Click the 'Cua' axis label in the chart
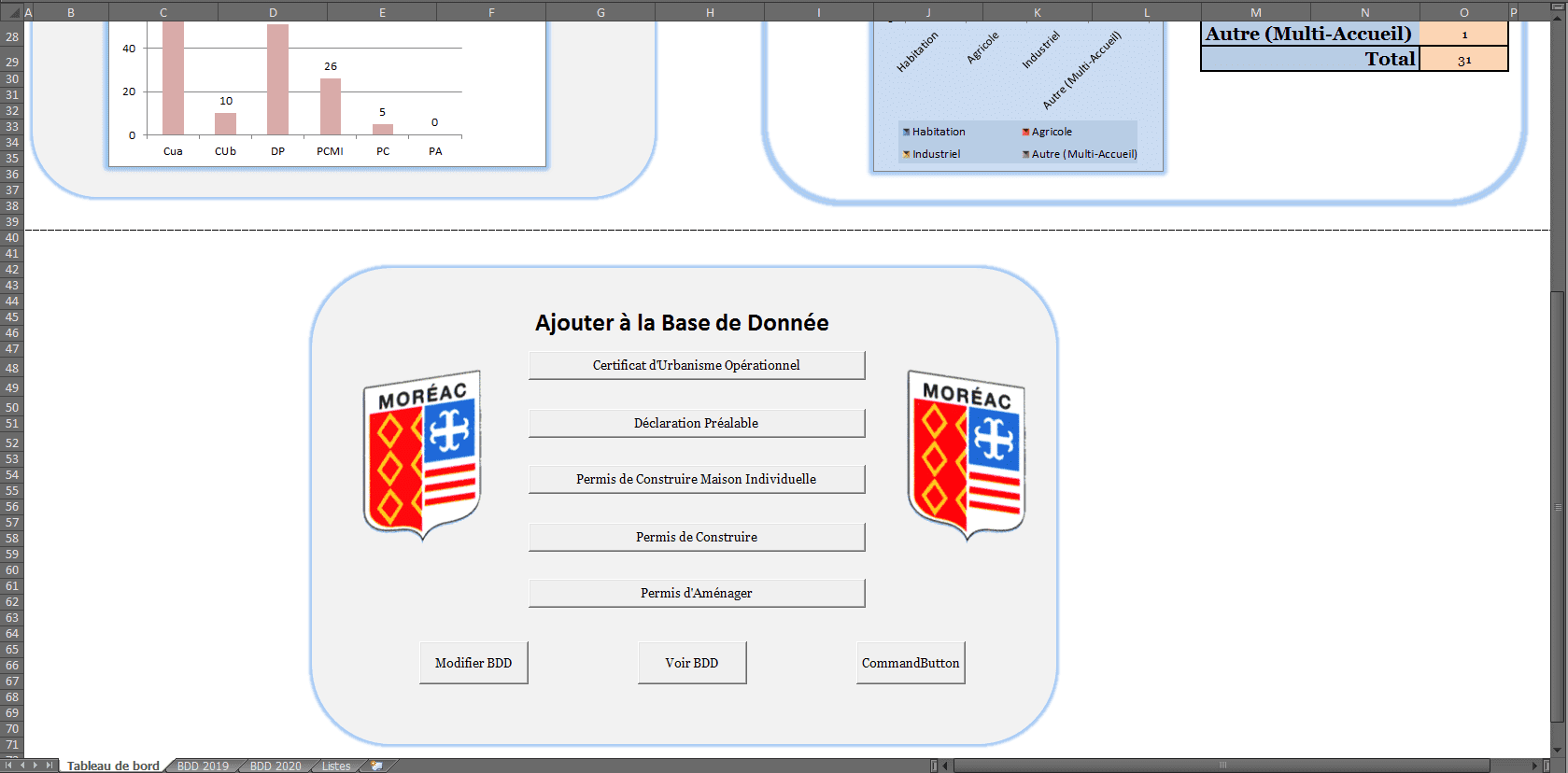 click(x=173, y=151)
